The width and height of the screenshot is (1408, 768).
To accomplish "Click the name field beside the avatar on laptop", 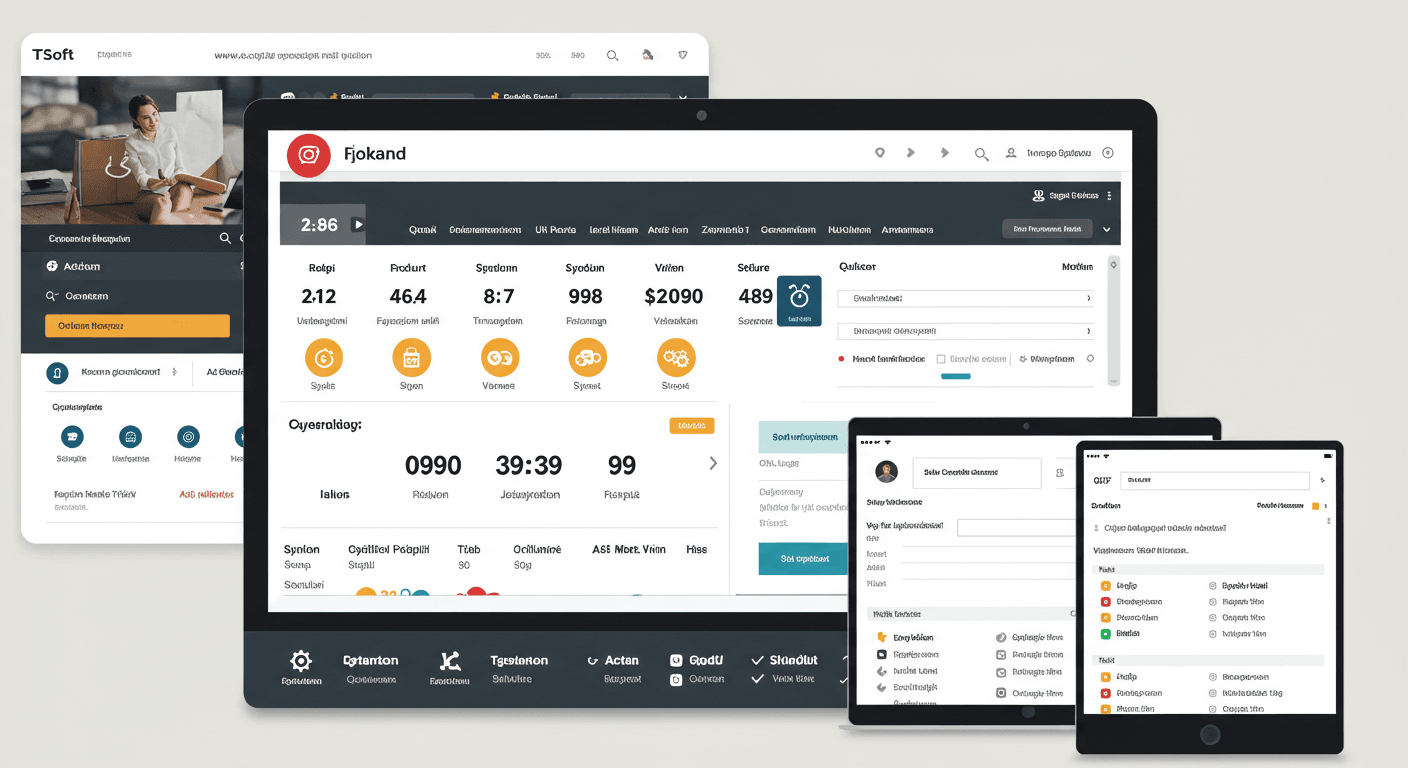I will [976, 472].
